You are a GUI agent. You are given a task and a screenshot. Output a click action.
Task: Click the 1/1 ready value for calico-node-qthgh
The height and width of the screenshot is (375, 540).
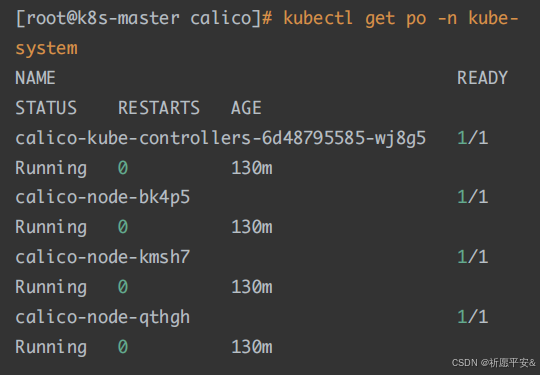pyautogui.click(x=472, y=317)
